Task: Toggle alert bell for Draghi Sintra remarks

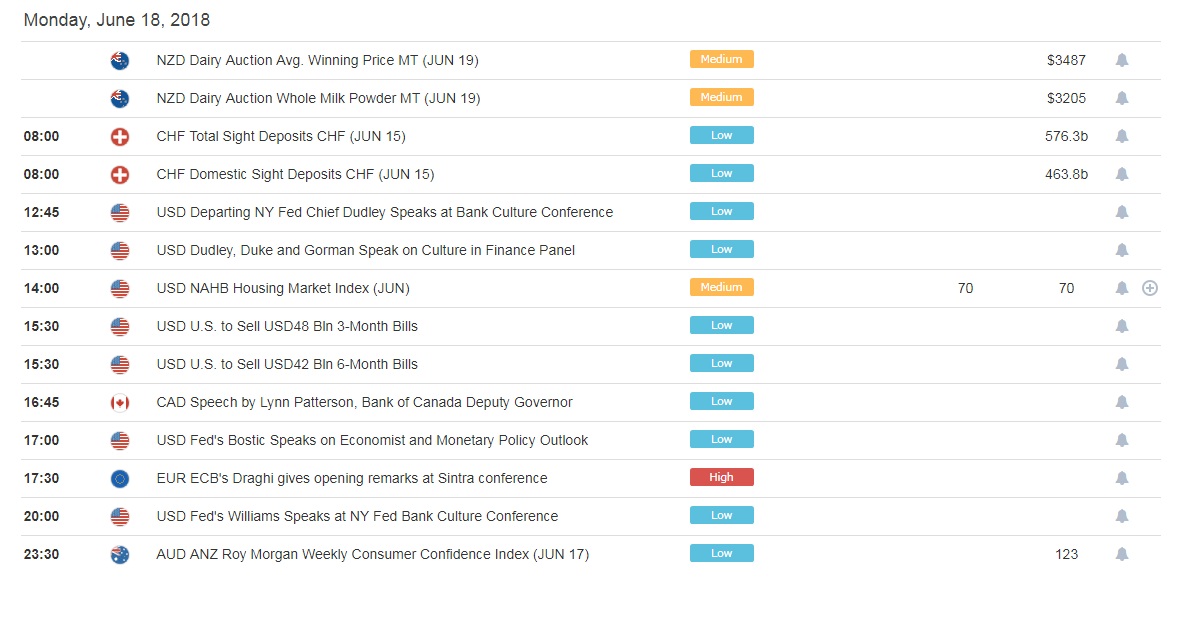Action: 1122,479
